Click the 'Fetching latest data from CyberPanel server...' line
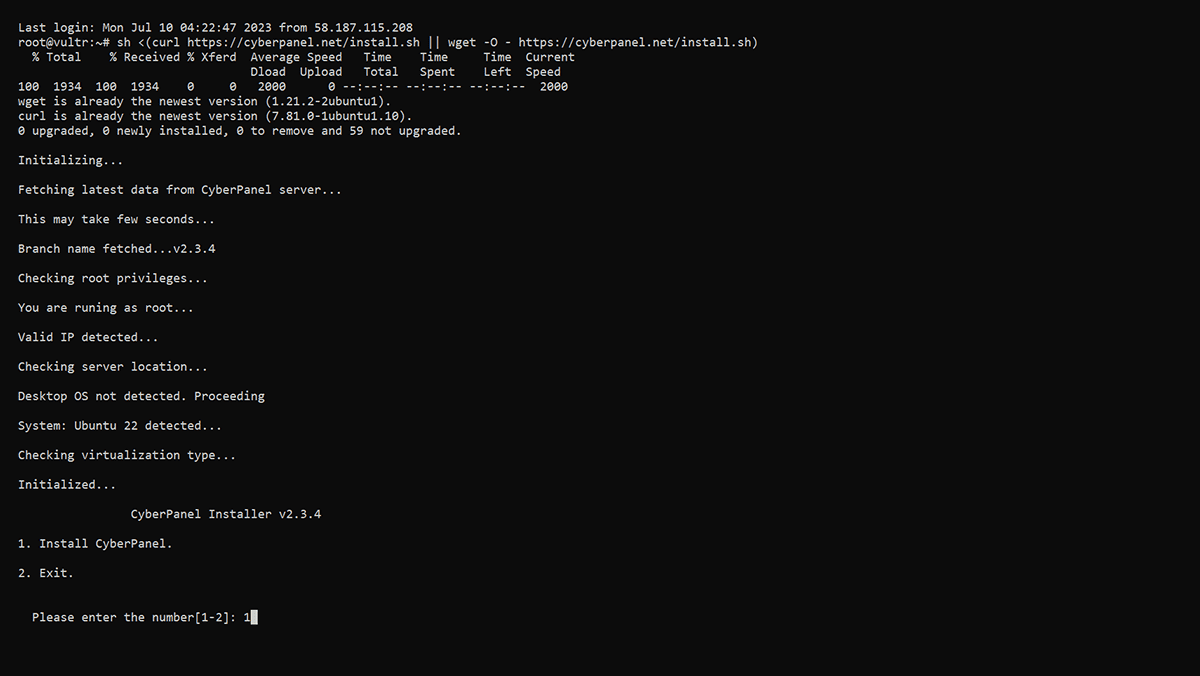 point(180,190)
